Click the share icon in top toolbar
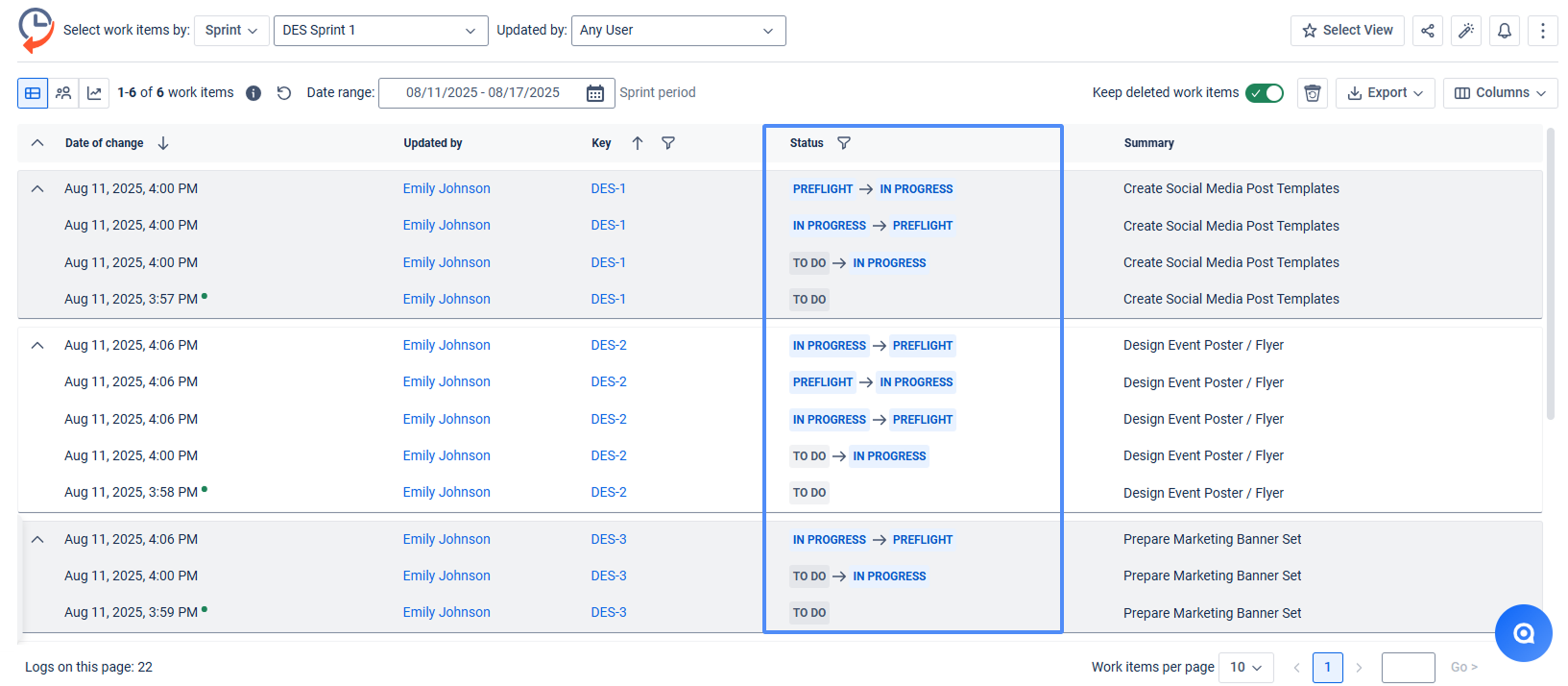 [x=1428, y=31]
